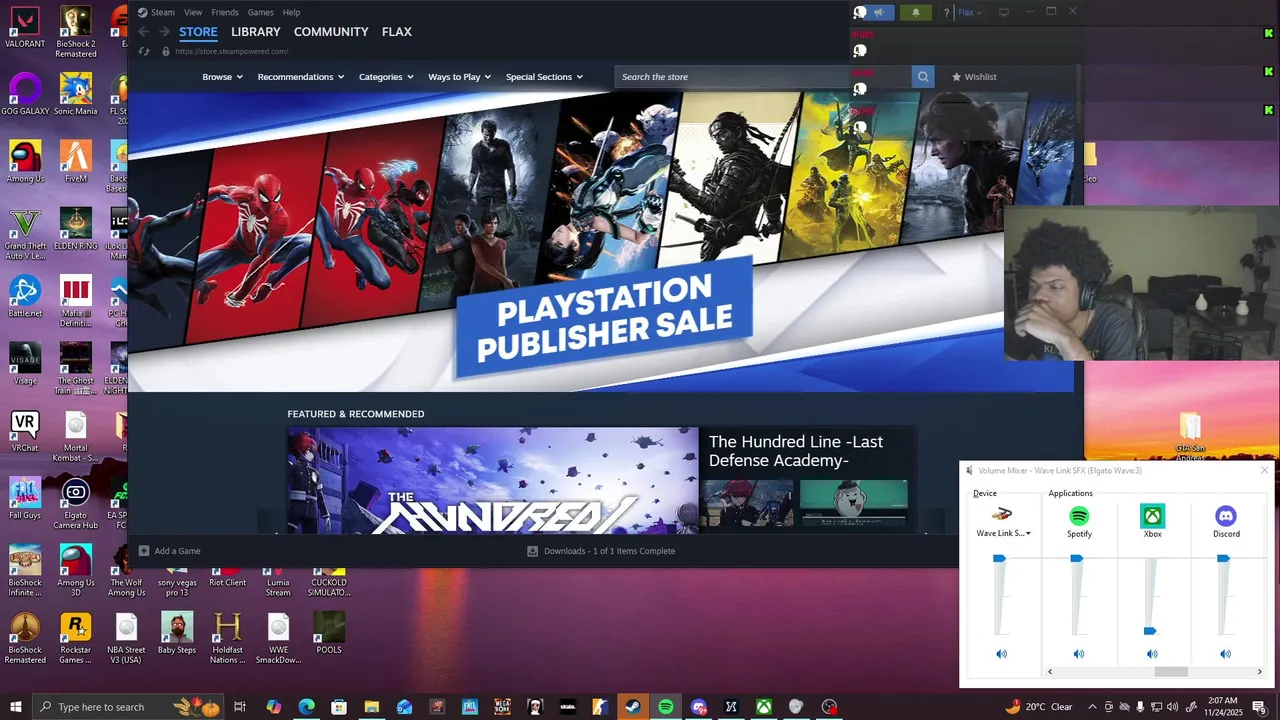Click The Hundred Line -Last Defense Academy- title
Image resolution: width=1280 pixels, height=720 pixels.
tap(796, 451)
